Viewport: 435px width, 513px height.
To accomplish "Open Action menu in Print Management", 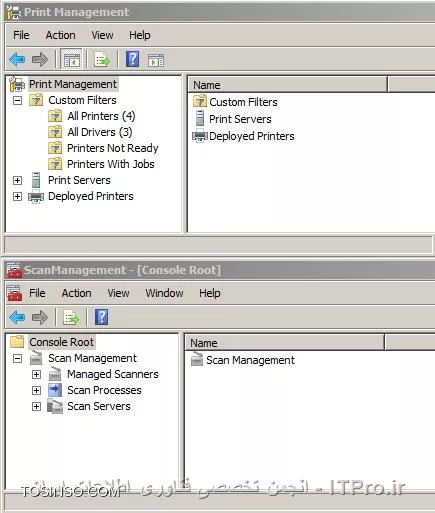I will tap(60, 35).
